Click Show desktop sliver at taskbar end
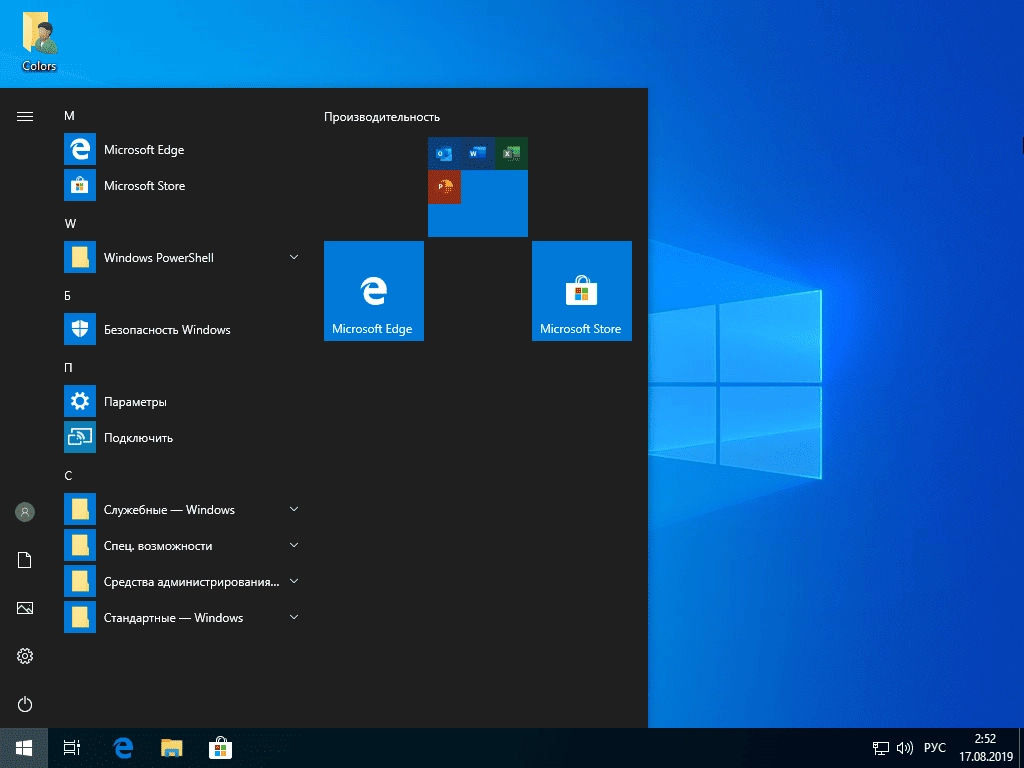Viewport: 1024px width, 768px height. (x=1021, y=748)
